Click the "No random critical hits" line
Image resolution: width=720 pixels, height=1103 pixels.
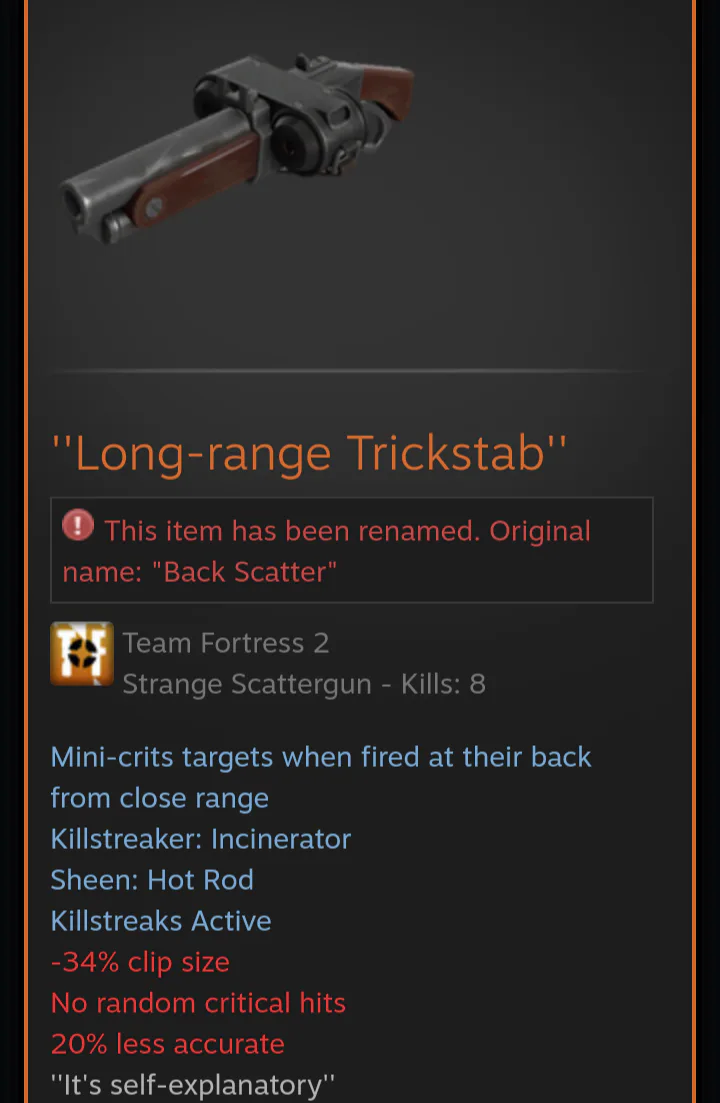click(198, 1003)
